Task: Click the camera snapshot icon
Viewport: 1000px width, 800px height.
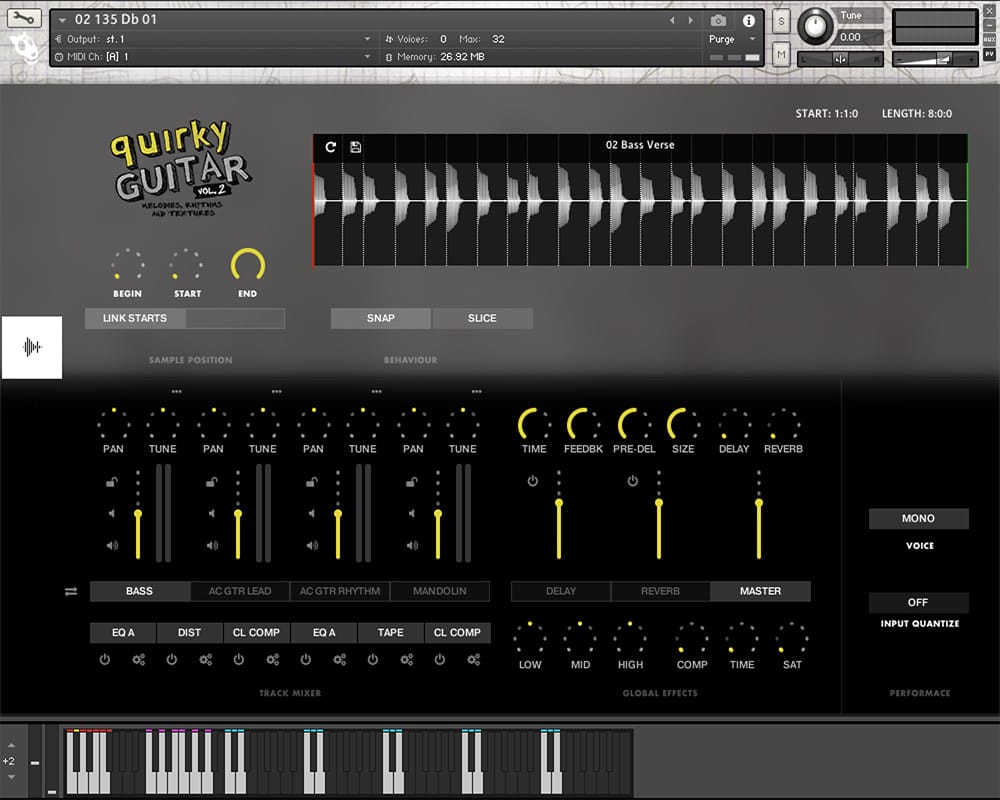Action: point(718,20)
